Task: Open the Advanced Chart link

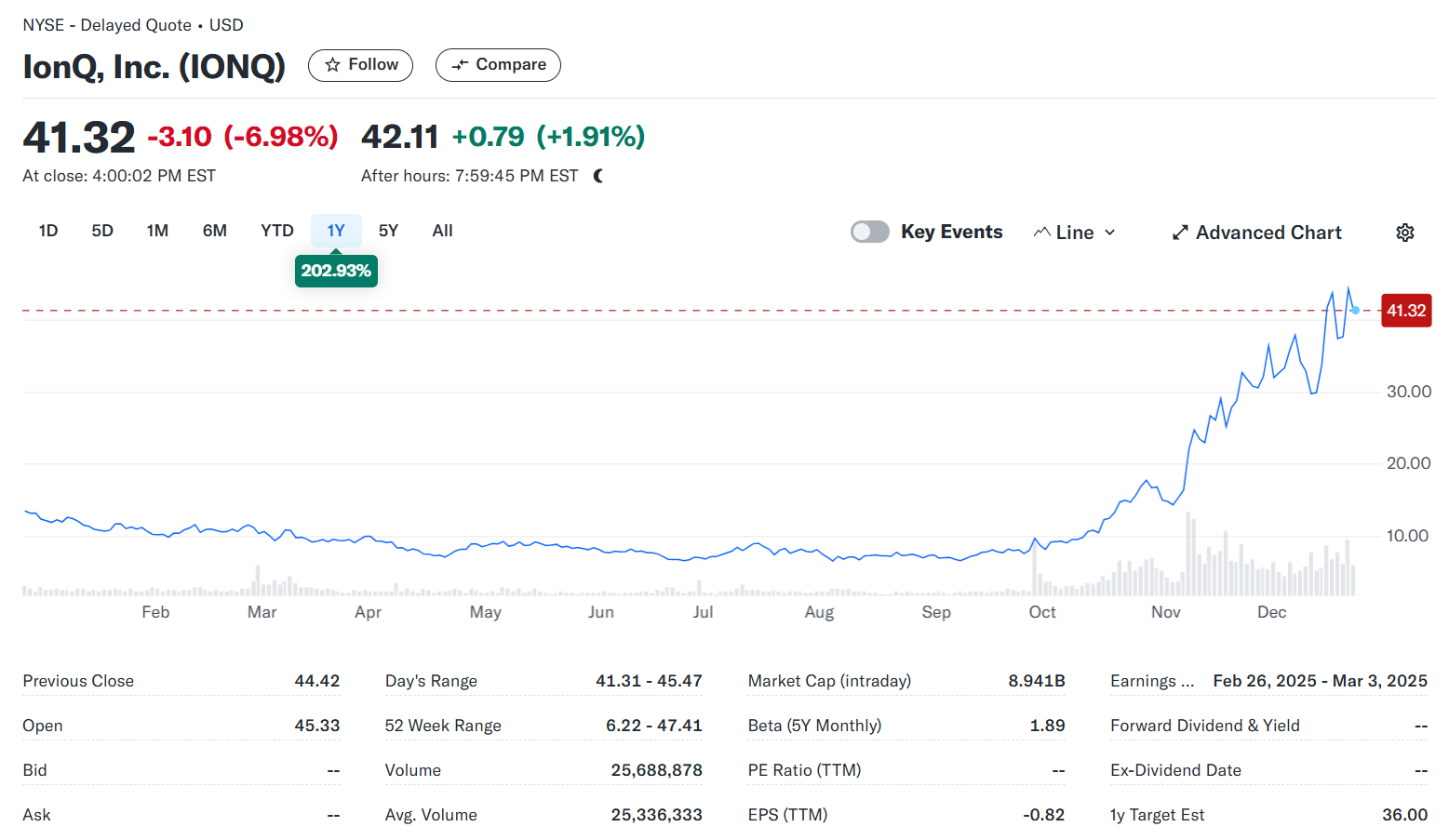Action: [x=1256, y=233]
